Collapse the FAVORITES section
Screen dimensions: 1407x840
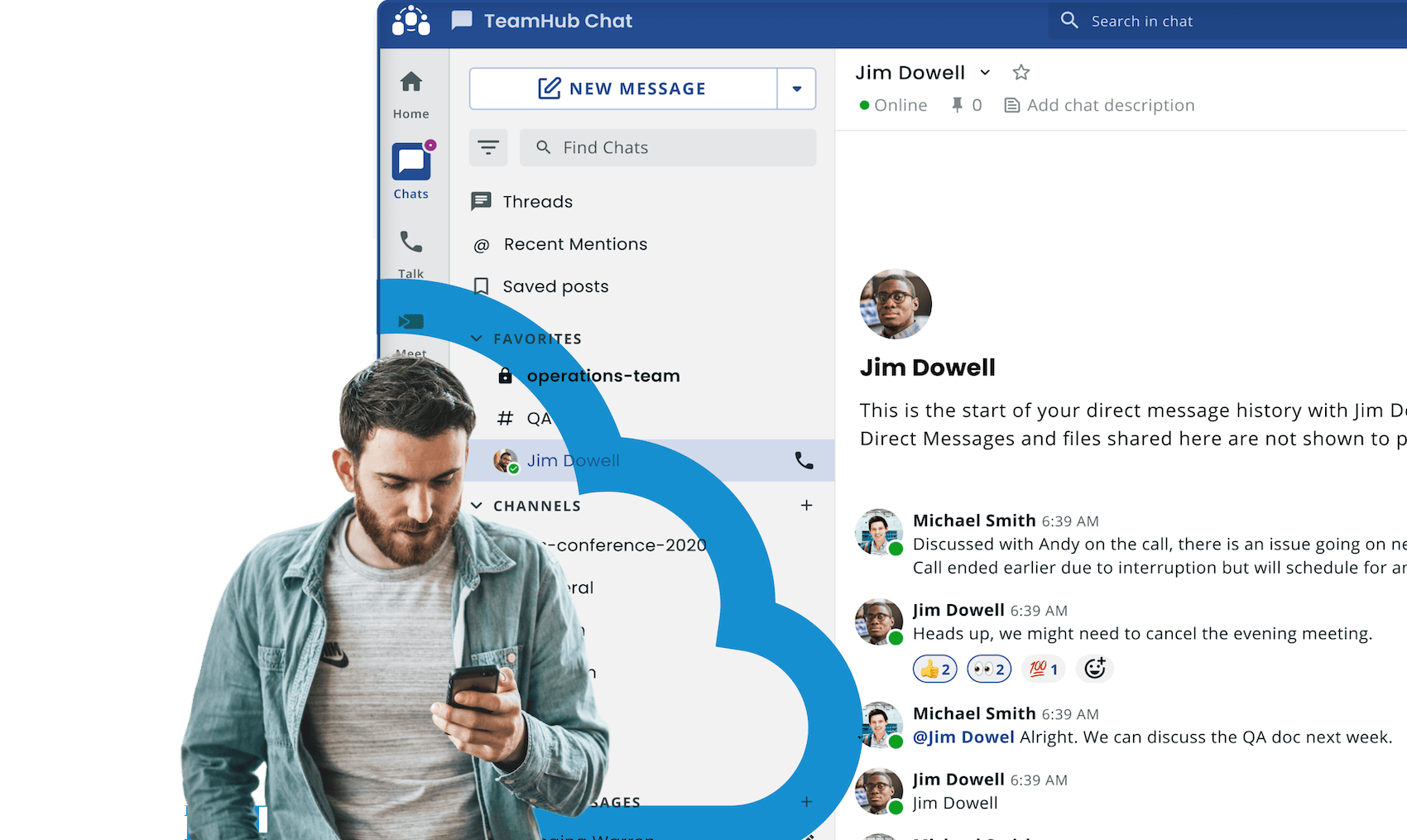coord(477,338)
